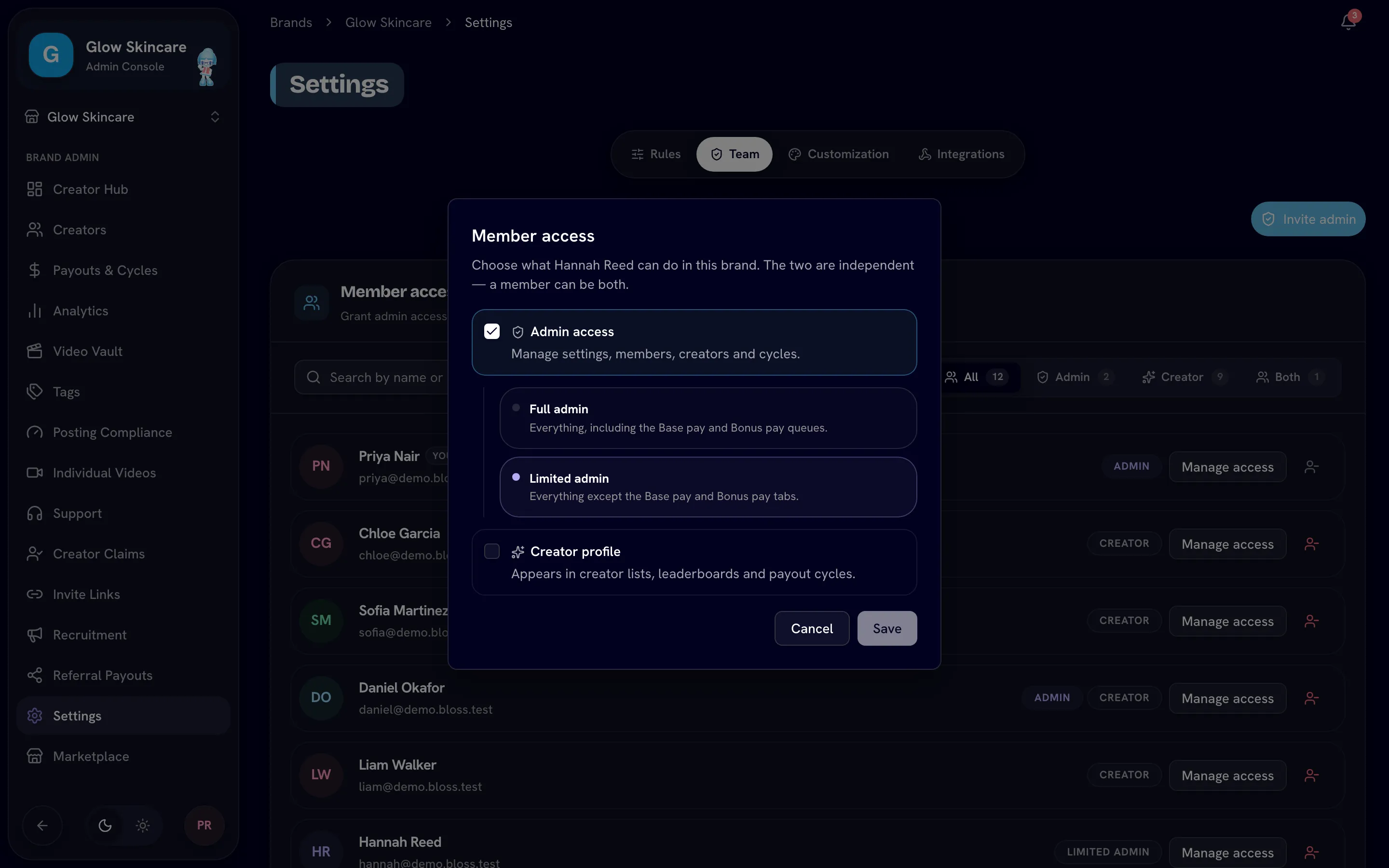Click the liam@demo.bloss.test email
The width and height of the screenshot is (1389, 868).
pos(420,787)
